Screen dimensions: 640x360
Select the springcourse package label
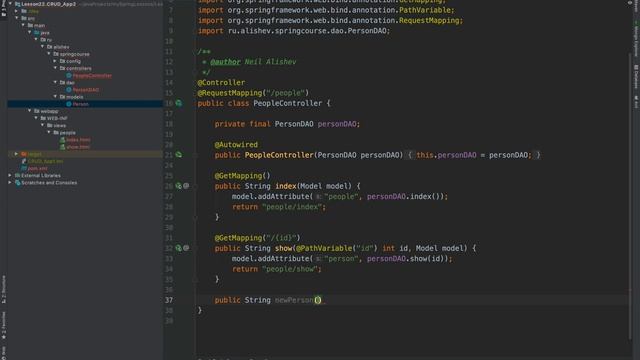click(74, 54)
